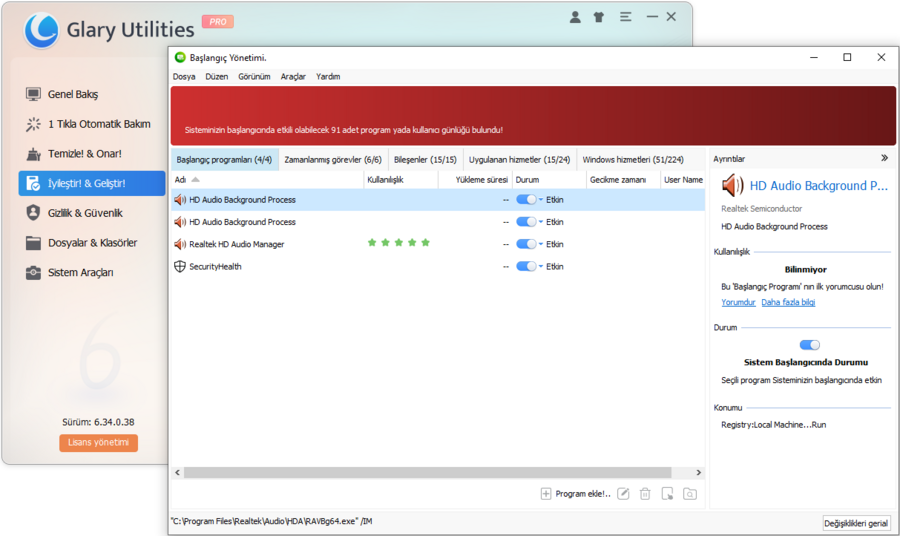This screenshot has height=536, width=900.
Task: Toggle second HD Audio Background Process switch
Action: pos(526,222)
